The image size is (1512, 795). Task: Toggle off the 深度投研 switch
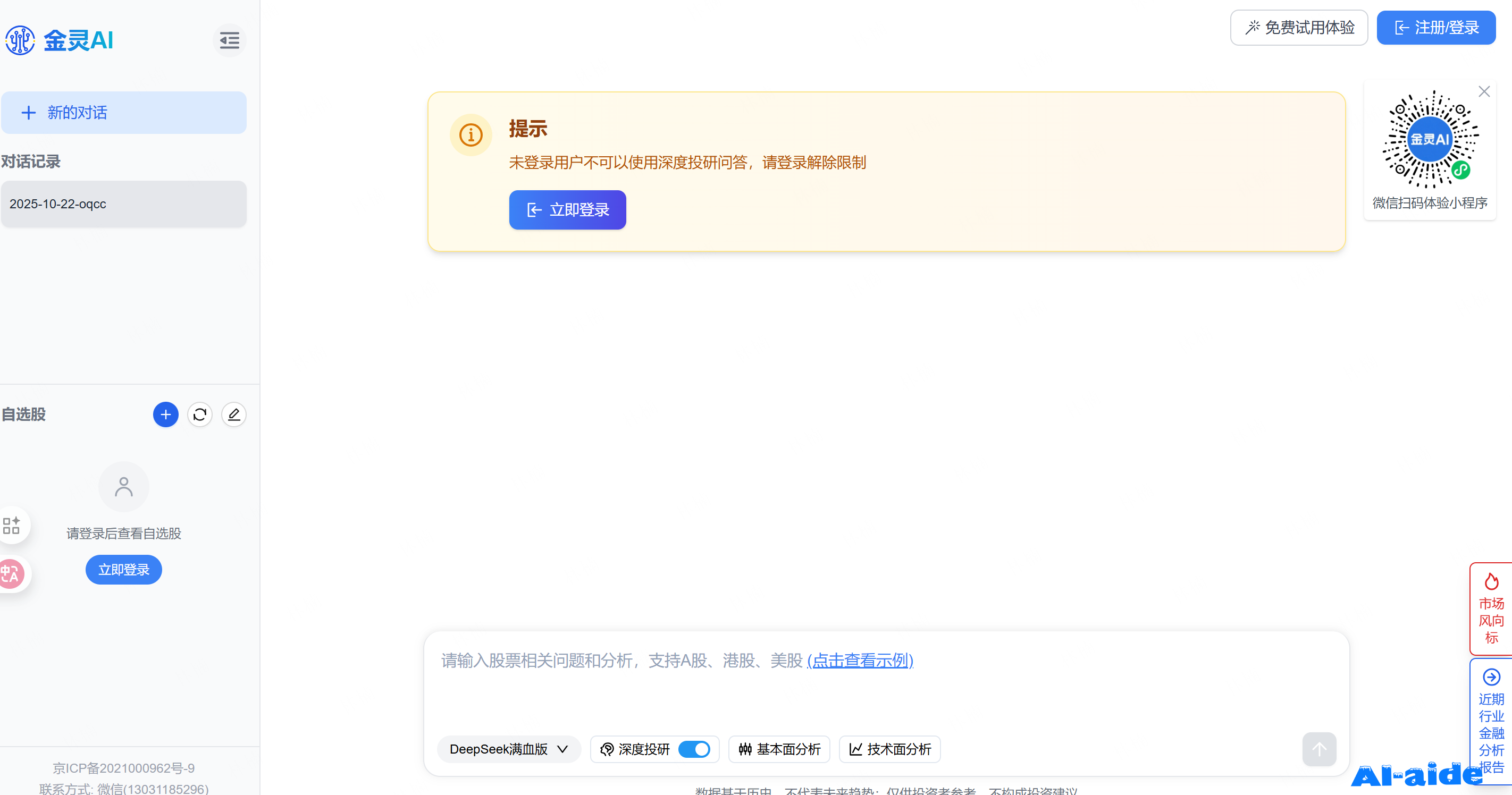tap(694, 749)
